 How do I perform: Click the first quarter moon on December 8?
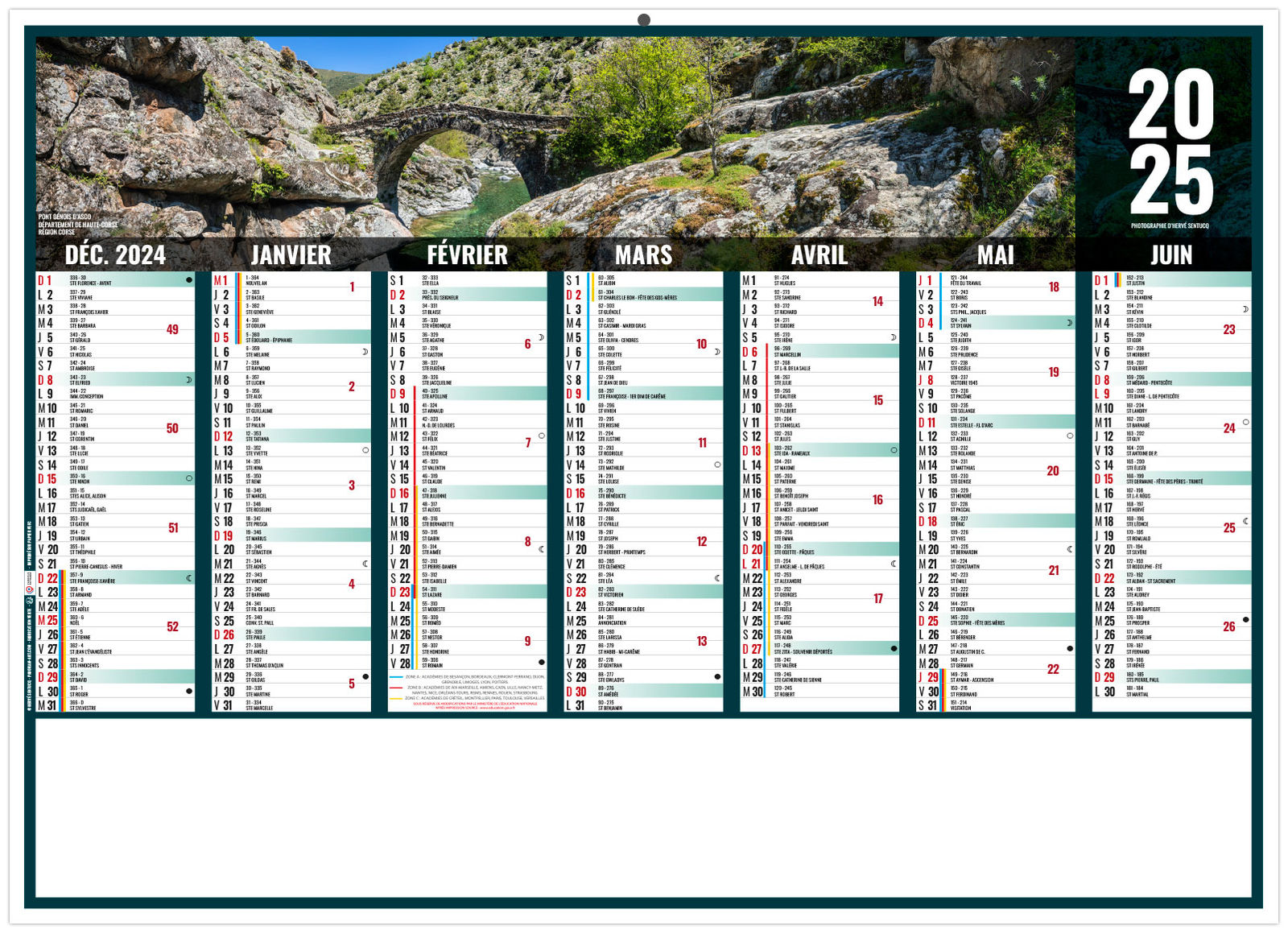pos(189,379)
